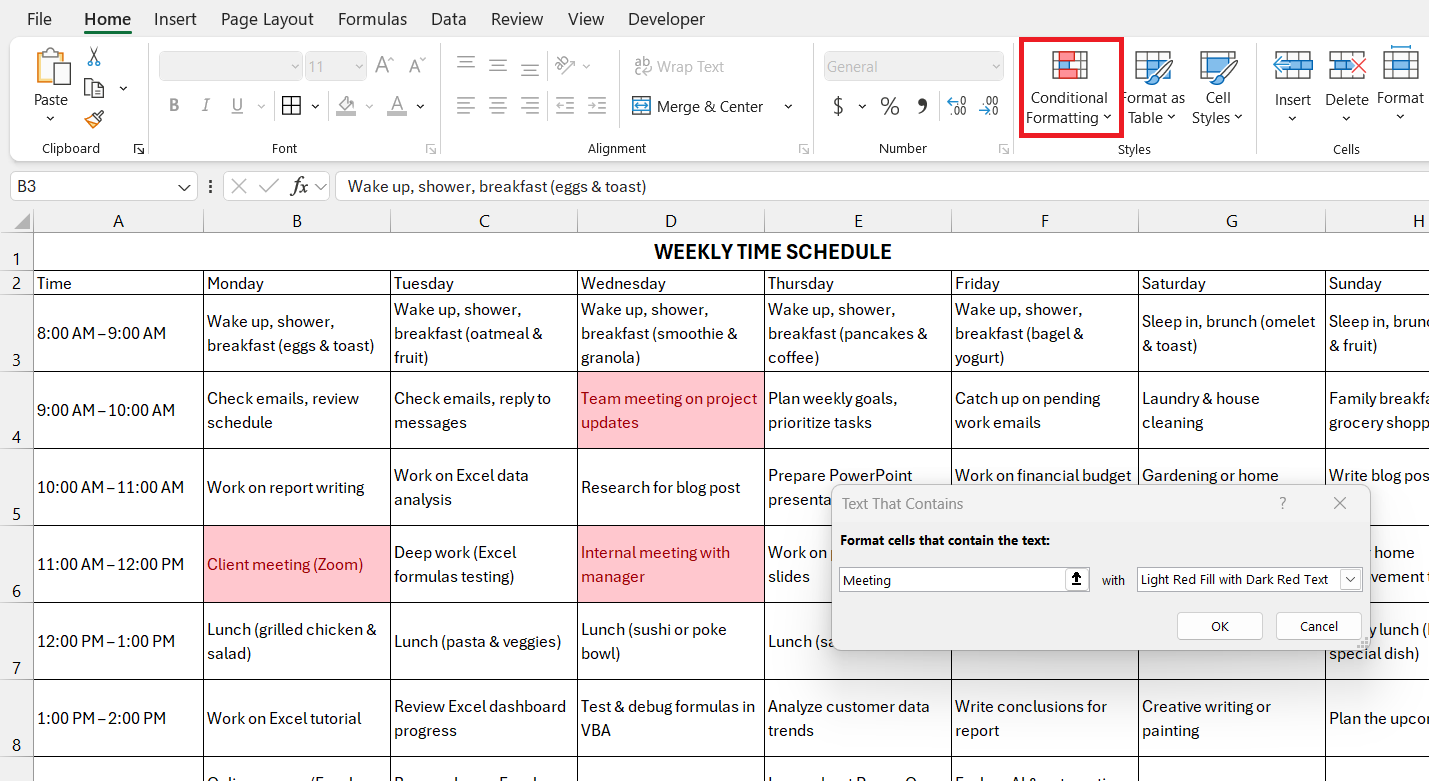This screenshot has width=1429, height=781.
Task: Select column D header
Action: click(x=671, y=221)
